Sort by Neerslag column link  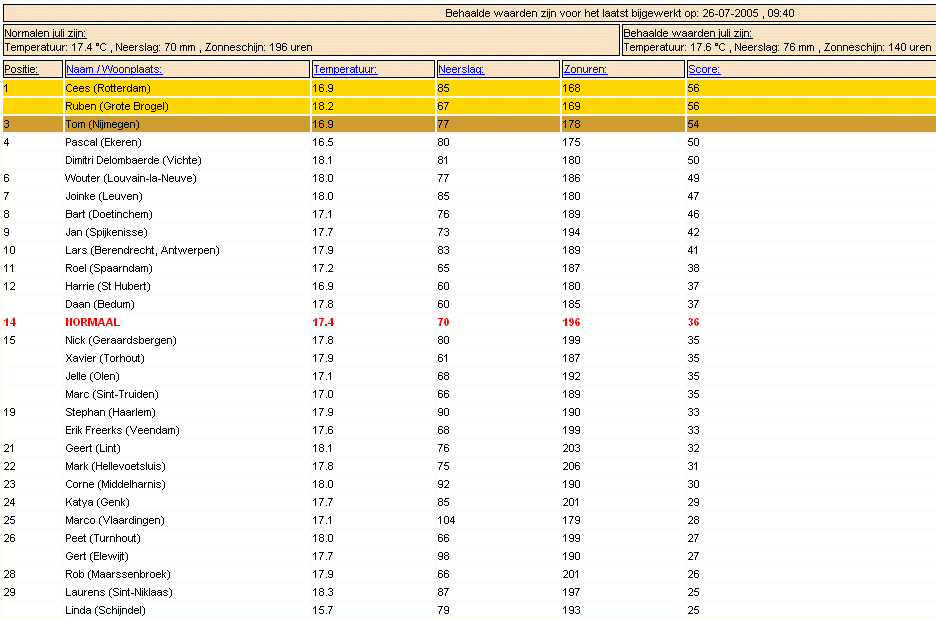pos(461,69)
